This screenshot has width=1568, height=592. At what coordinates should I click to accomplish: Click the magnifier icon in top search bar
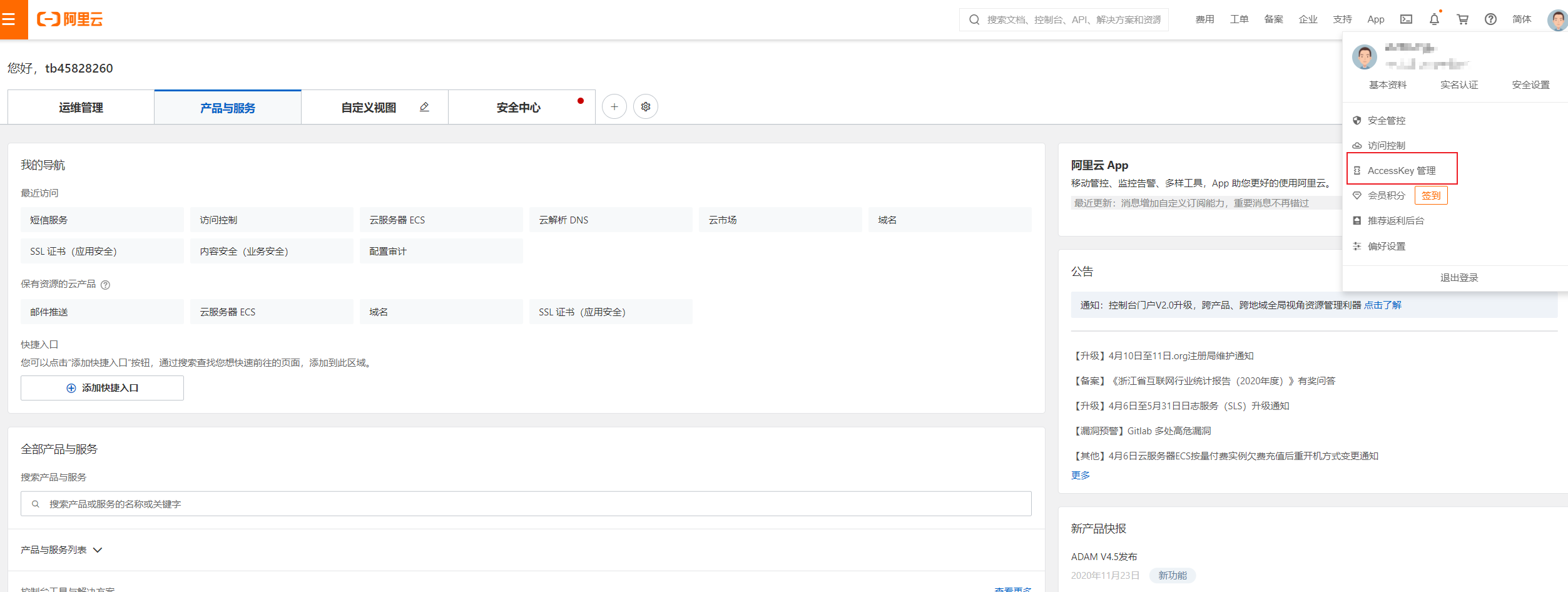974,20
